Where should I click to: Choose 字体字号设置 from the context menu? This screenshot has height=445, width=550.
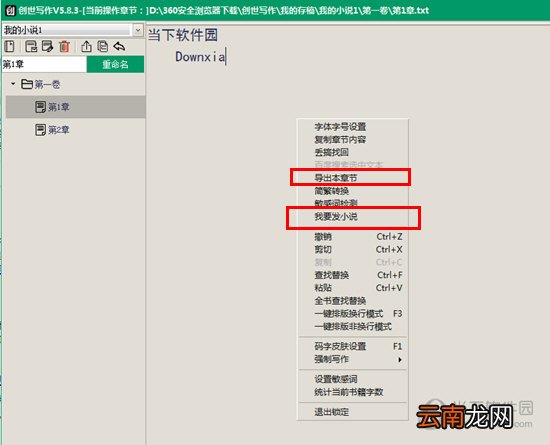click(353, 127)
